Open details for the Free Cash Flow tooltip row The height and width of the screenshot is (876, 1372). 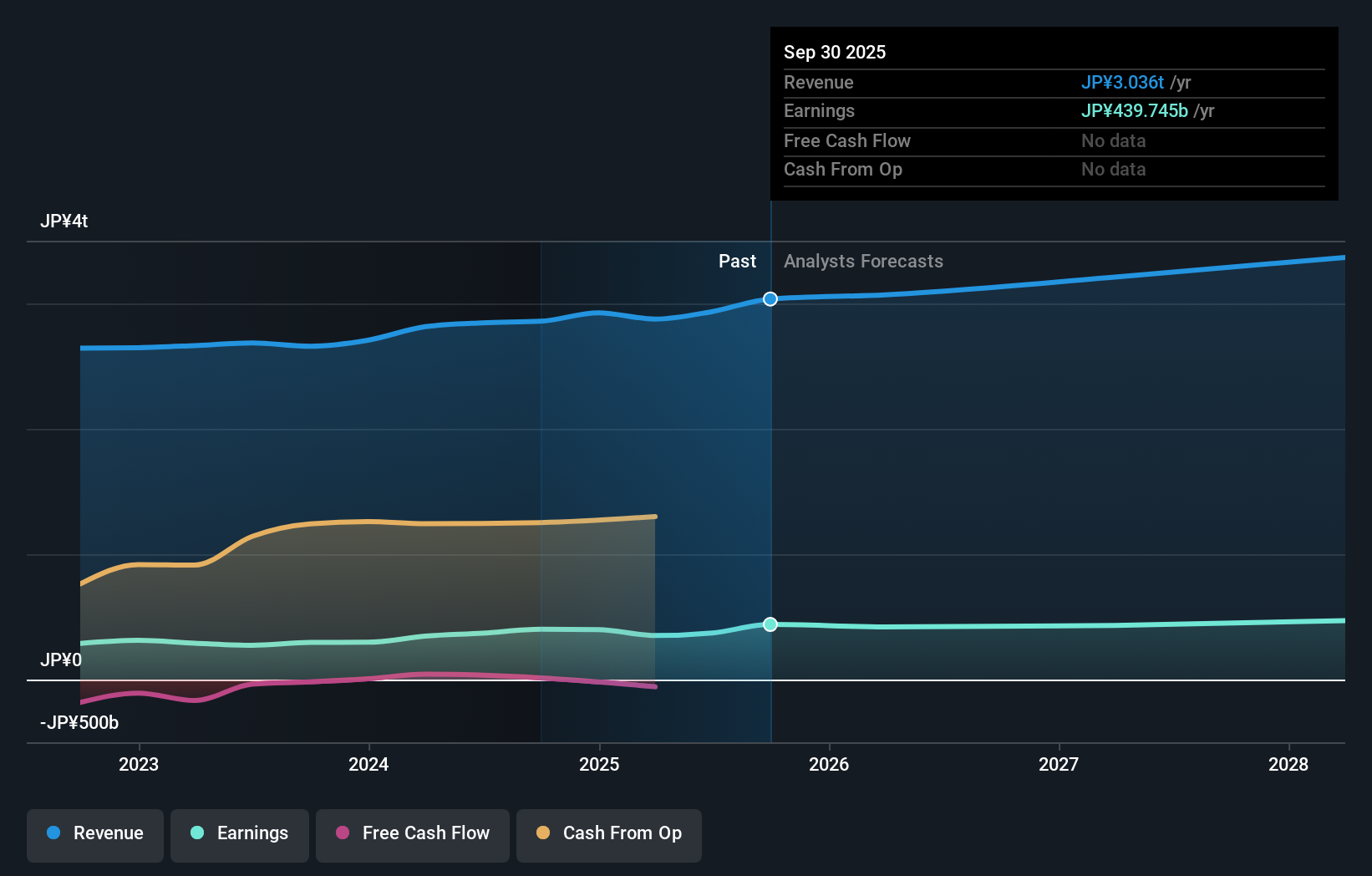click(x=847, y=140)
